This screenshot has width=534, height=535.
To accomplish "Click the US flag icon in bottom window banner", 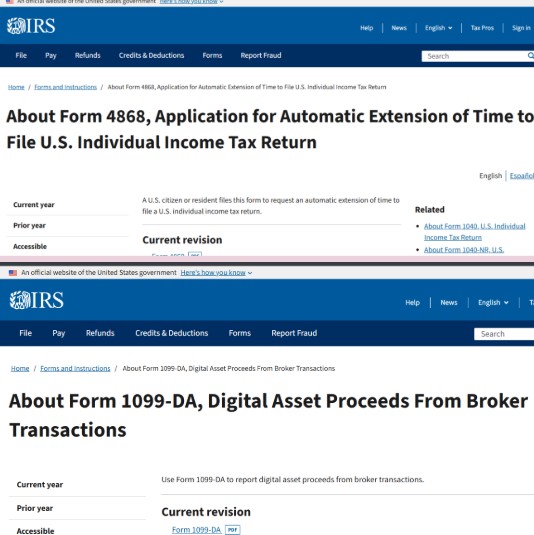I will pyautogui.click(x=13, y=273).
